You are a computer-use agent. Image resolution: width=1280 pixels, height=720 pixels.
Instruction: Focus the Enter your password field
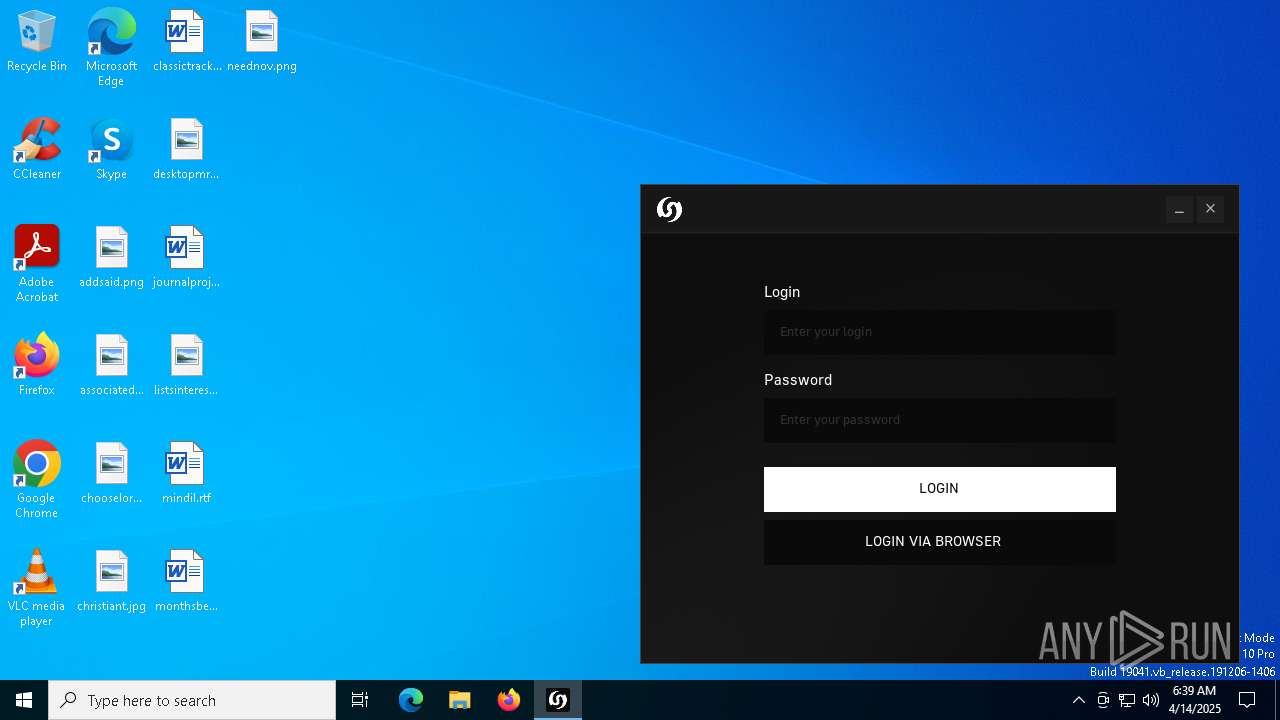pyautogui.click(x=939, y=420)
